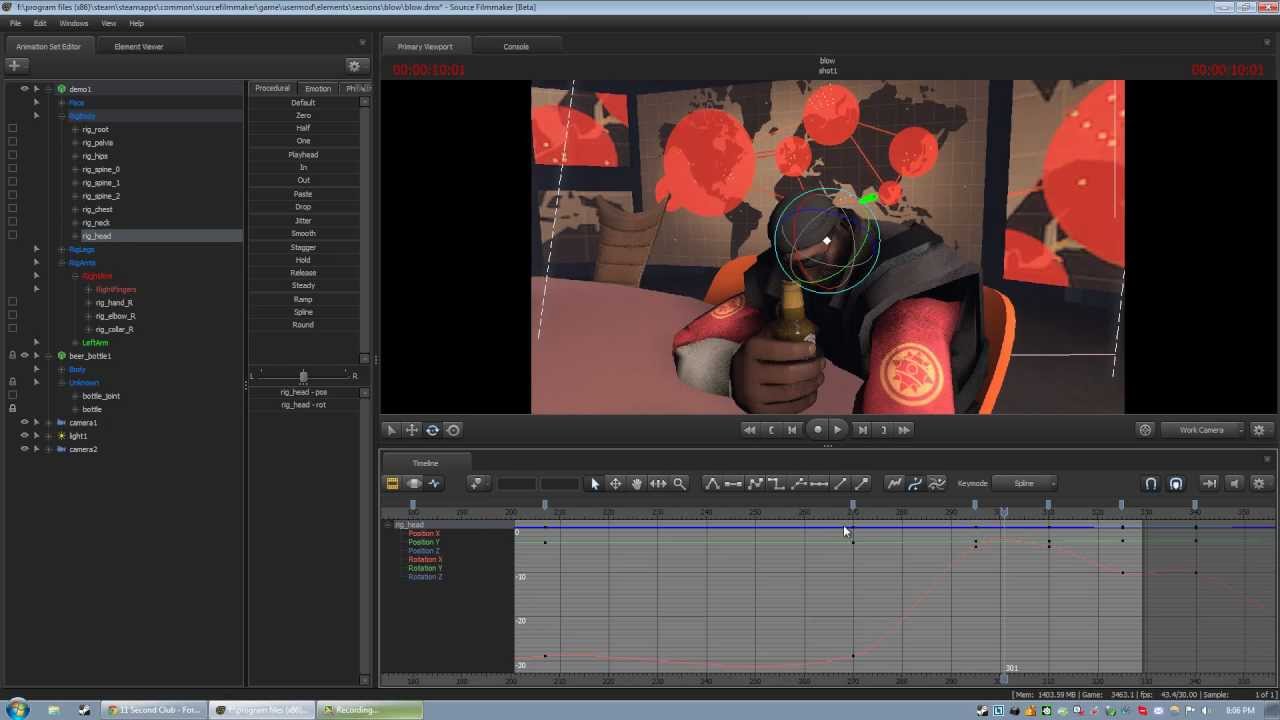1280x720 pixels.
Task: Select the hand pan tool in timeline
Action: [x=637, y=483]
